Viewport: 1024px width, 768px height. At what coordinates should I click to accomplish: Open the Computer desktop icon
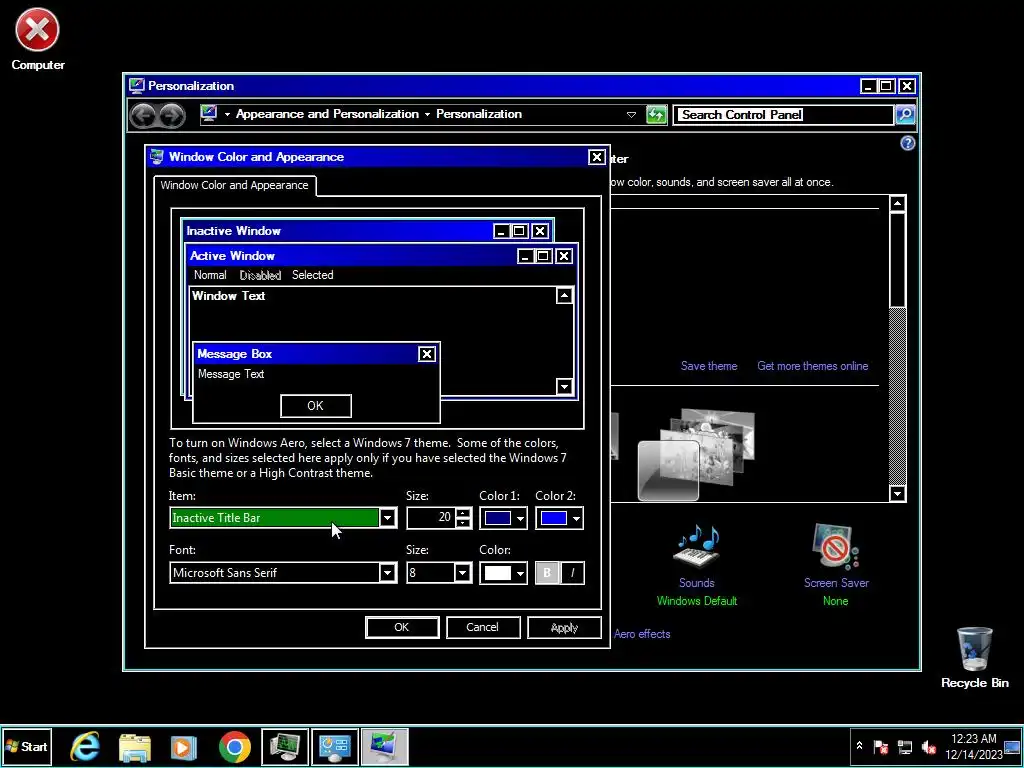click(37, 39)
